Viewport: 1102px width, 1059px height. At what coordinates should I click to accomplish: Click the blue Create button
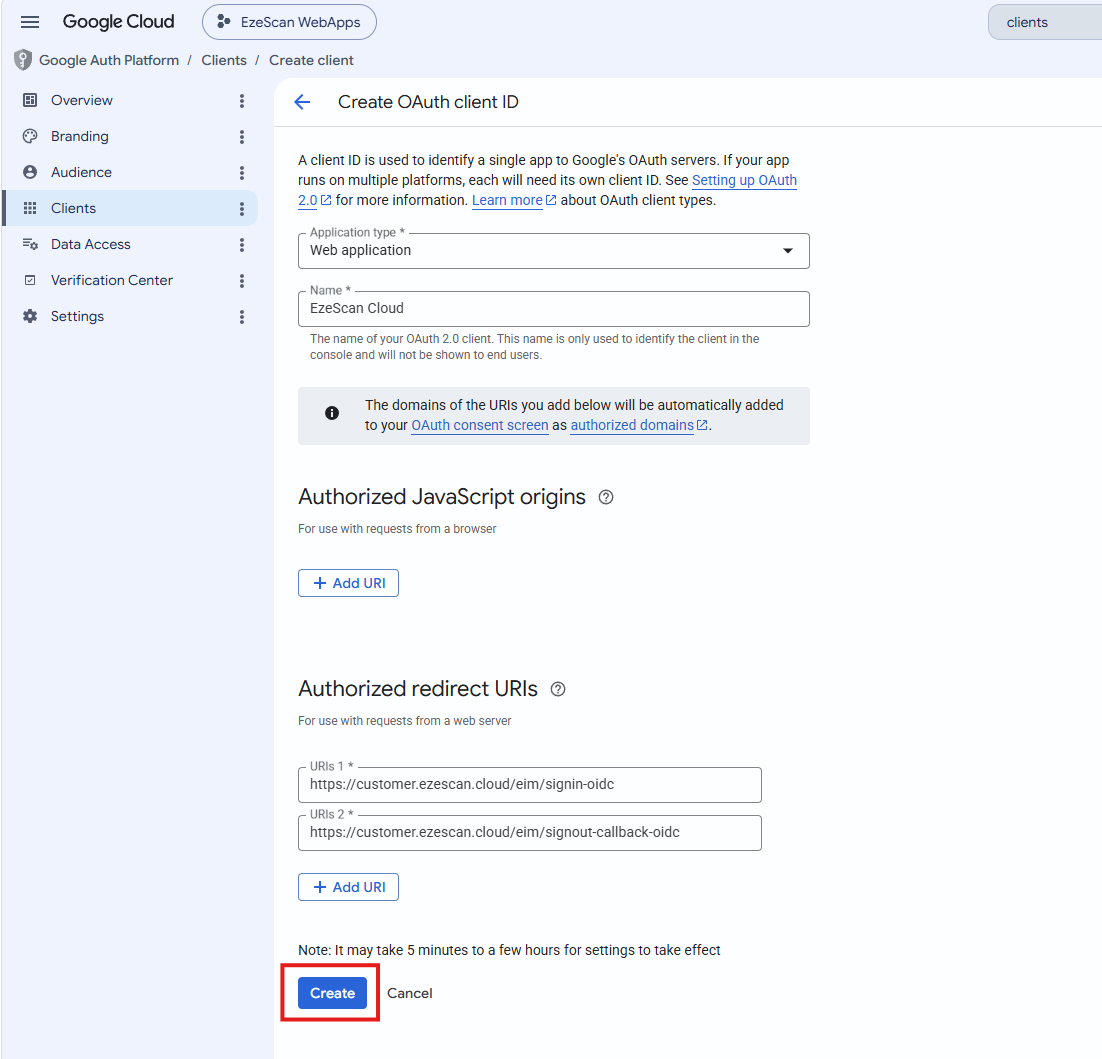(x=332, y=993)
